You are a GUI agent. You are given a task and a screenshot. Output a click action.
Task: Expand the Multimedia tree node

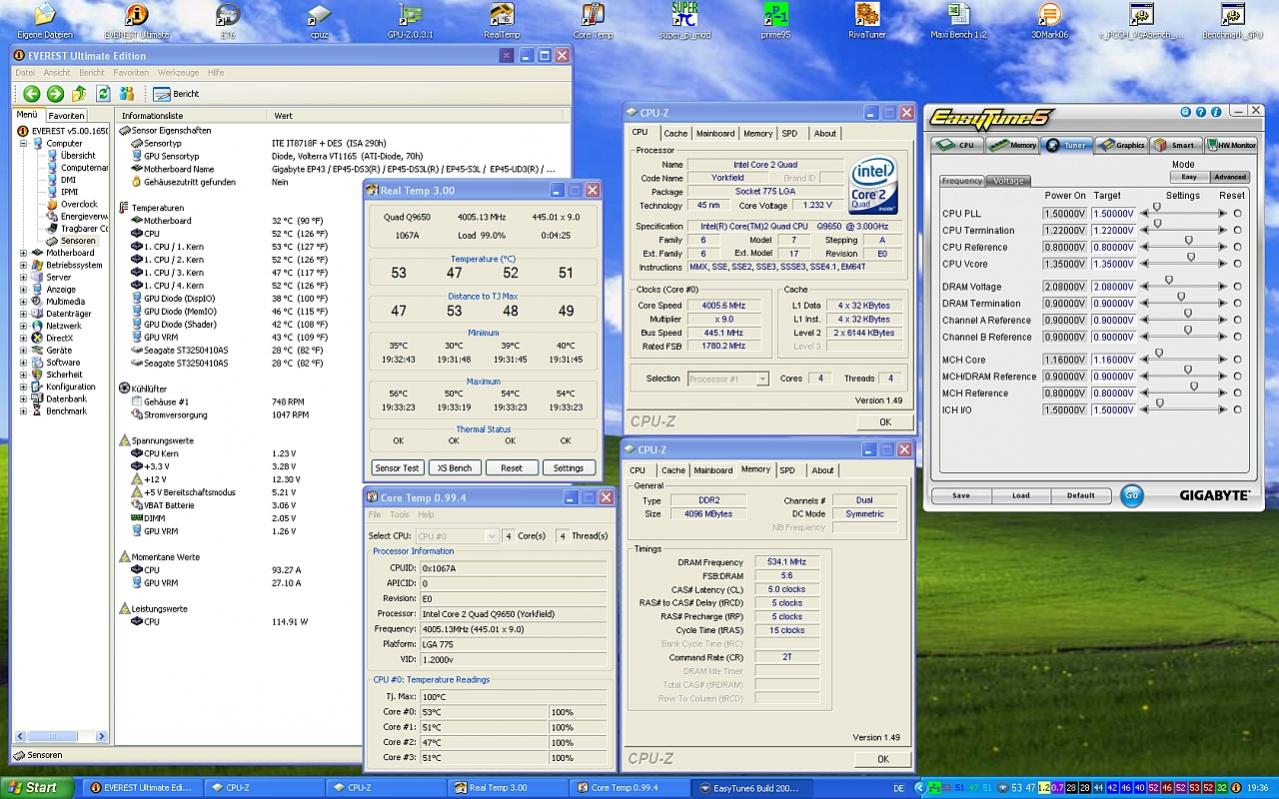(22, 301)
